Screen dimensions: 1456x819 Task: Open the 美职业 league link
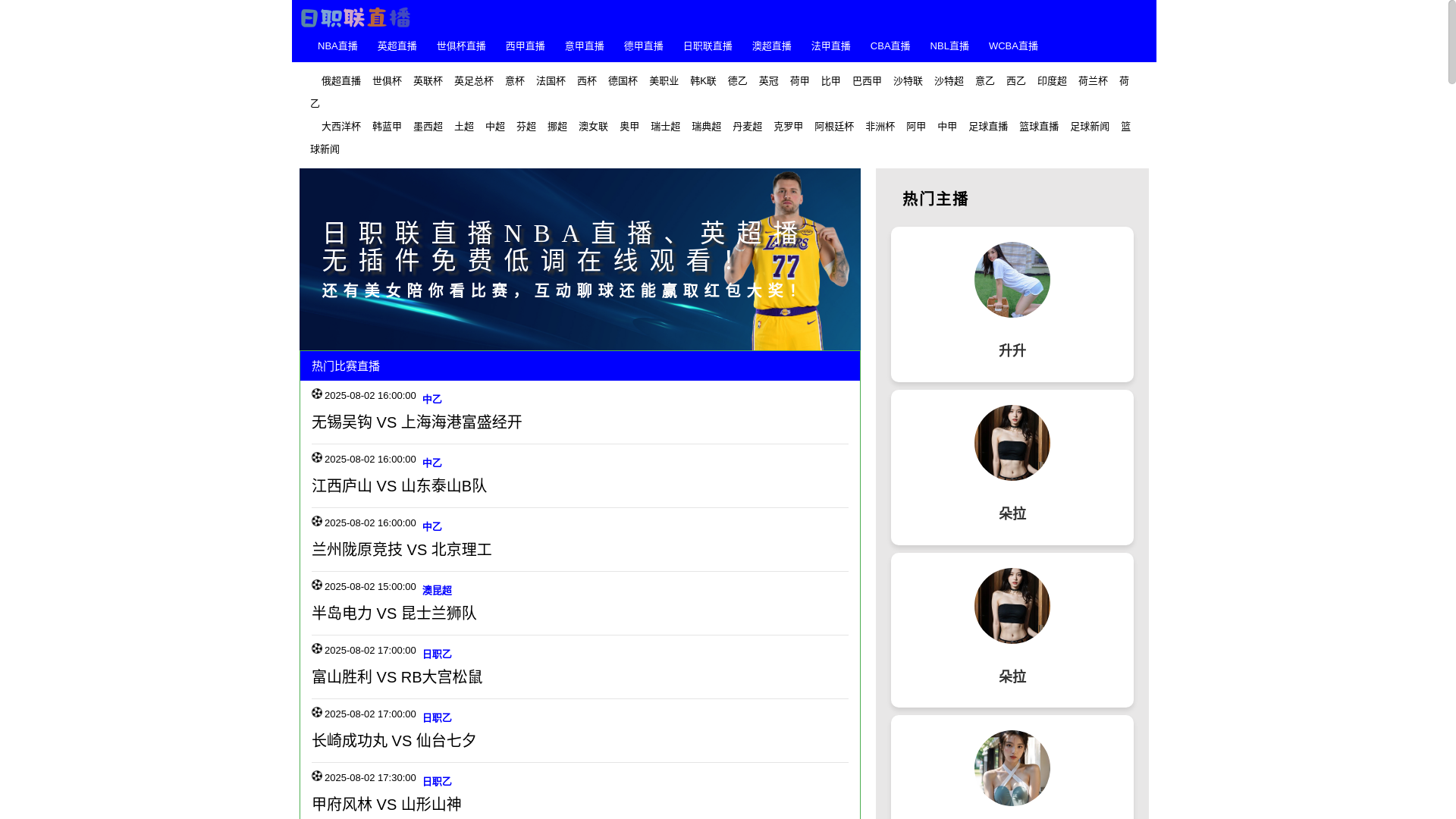click(x=664, y=81)
